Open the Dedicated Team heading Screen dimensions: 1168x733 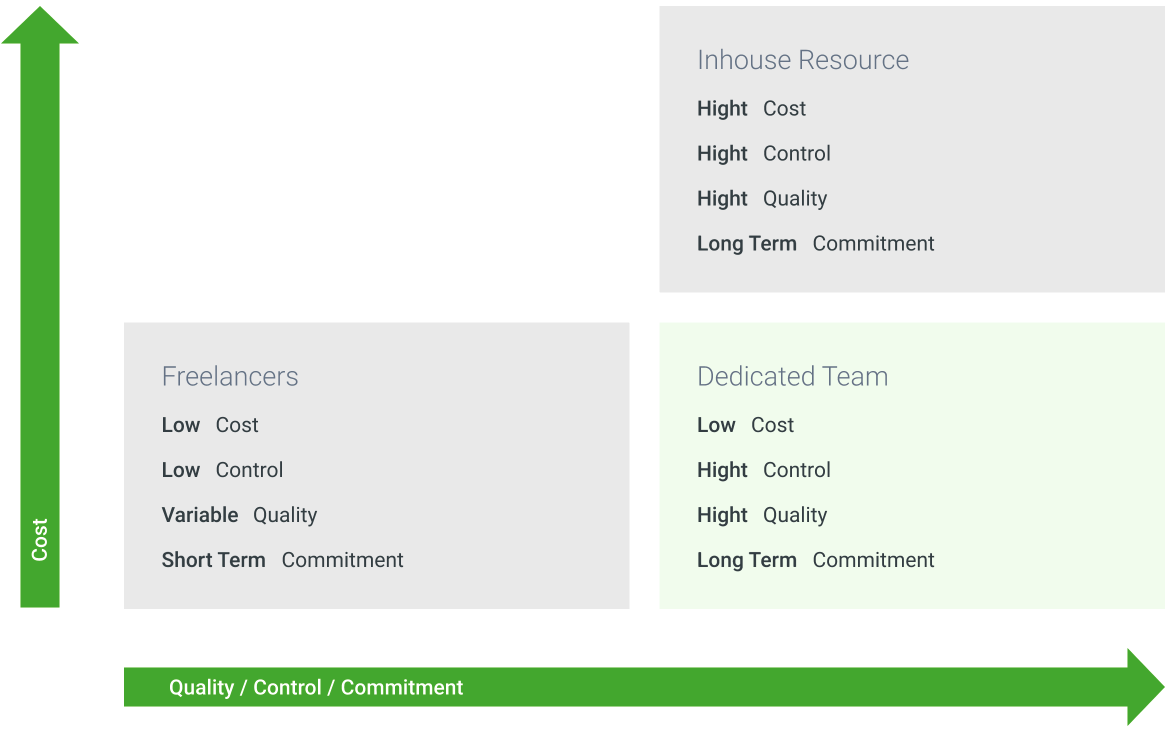[793, 376]
